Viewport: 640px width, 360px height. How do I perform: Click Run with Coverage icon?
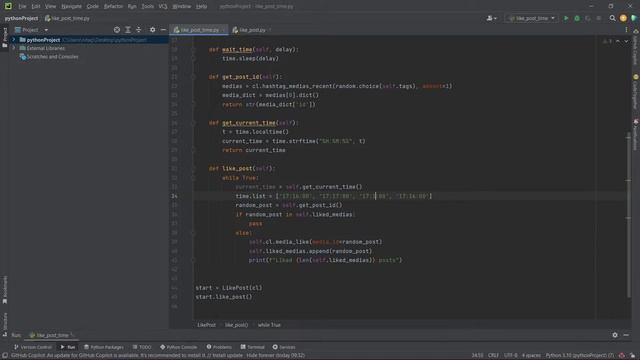tap(588, 18)
